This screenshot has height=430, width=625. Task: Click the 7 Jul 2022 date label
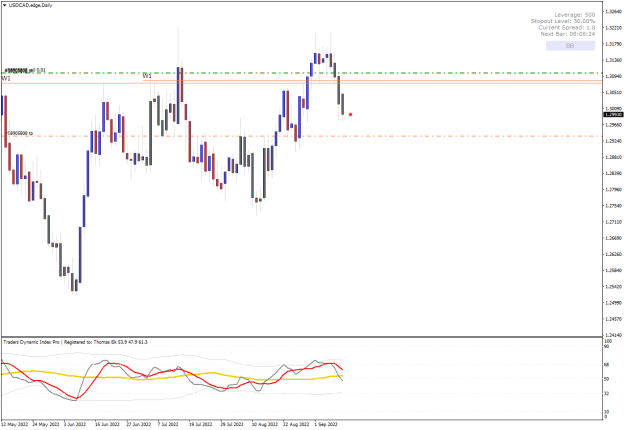pyautogui.click(x=168, y=424)
